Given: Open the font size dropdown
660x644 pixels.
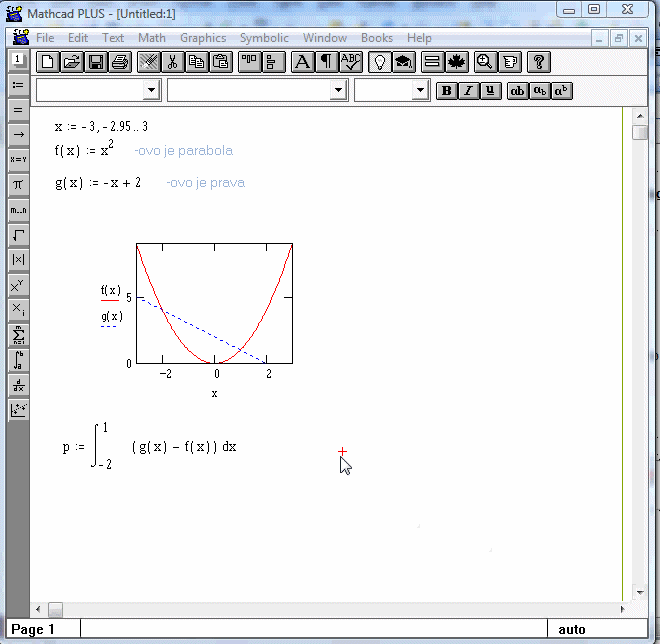Looking at the screenshot, I should [x=420, y=91].
